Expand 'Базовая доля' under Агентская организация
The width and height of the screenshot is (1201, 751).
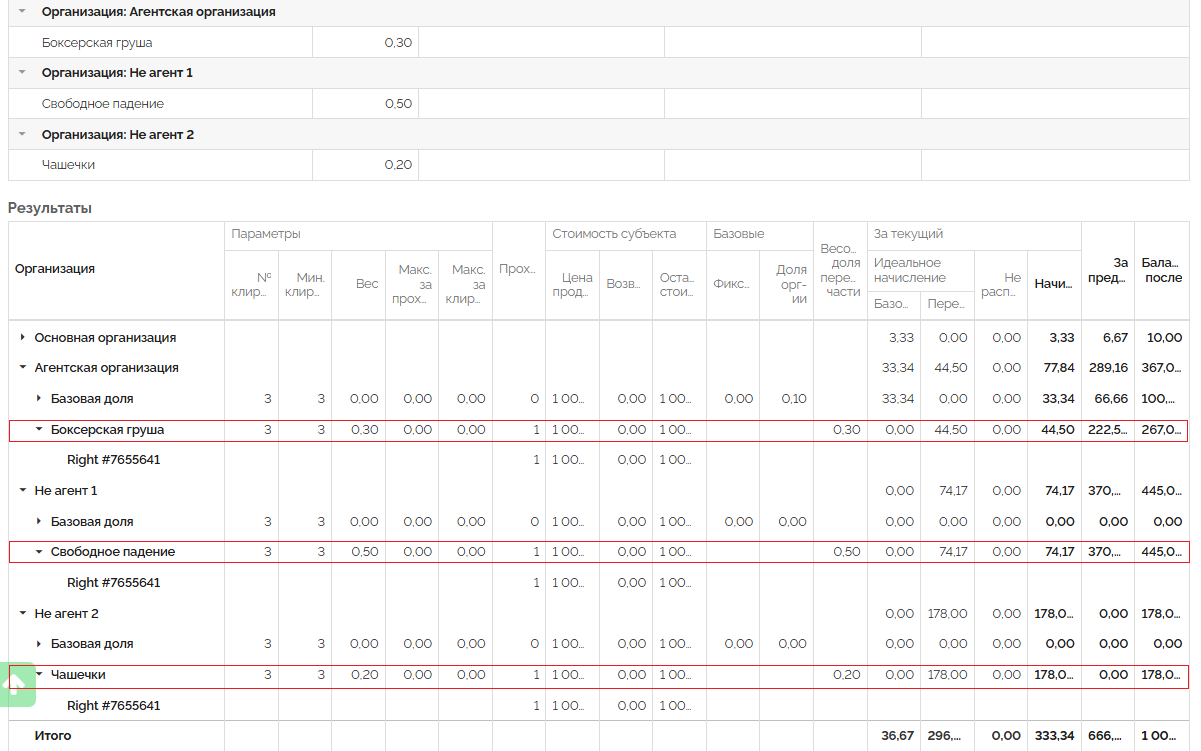click(39, 399)
